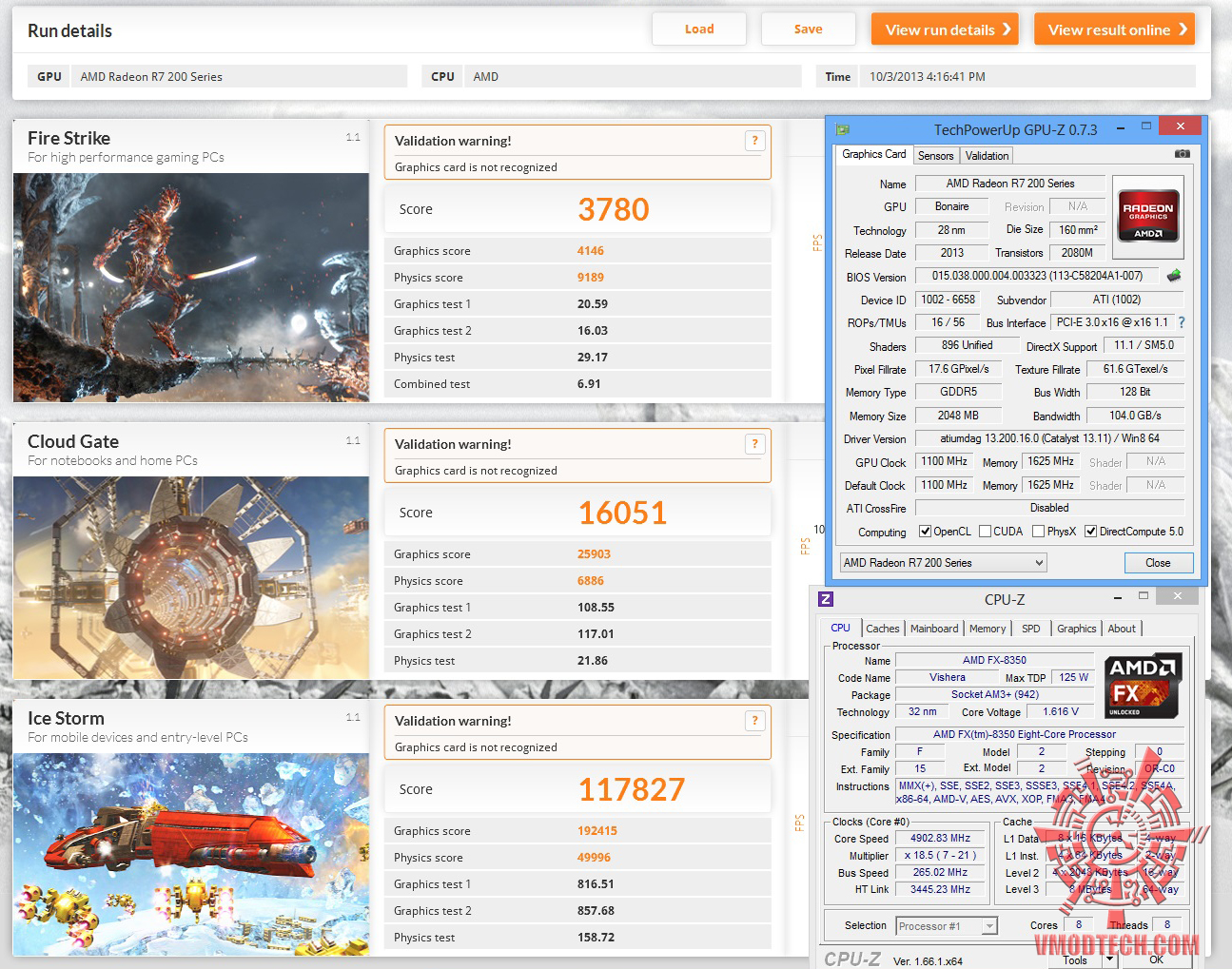Open Cloud Gate validation warning help icon
The height and width of the screenshot is (969, 1232).
(754, 444)
